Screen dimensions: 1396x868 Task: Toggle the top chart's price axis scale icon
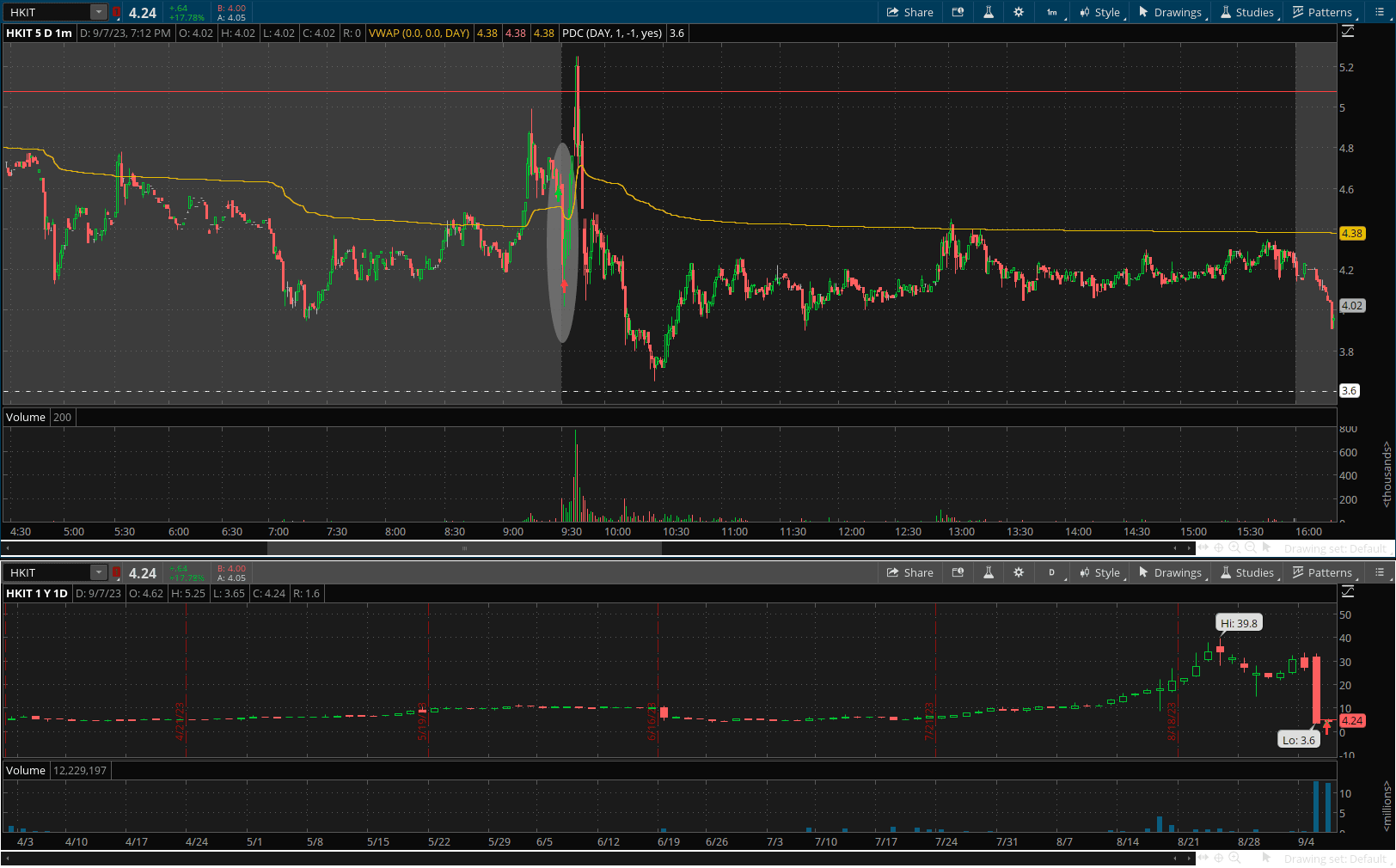point(1348,32)
